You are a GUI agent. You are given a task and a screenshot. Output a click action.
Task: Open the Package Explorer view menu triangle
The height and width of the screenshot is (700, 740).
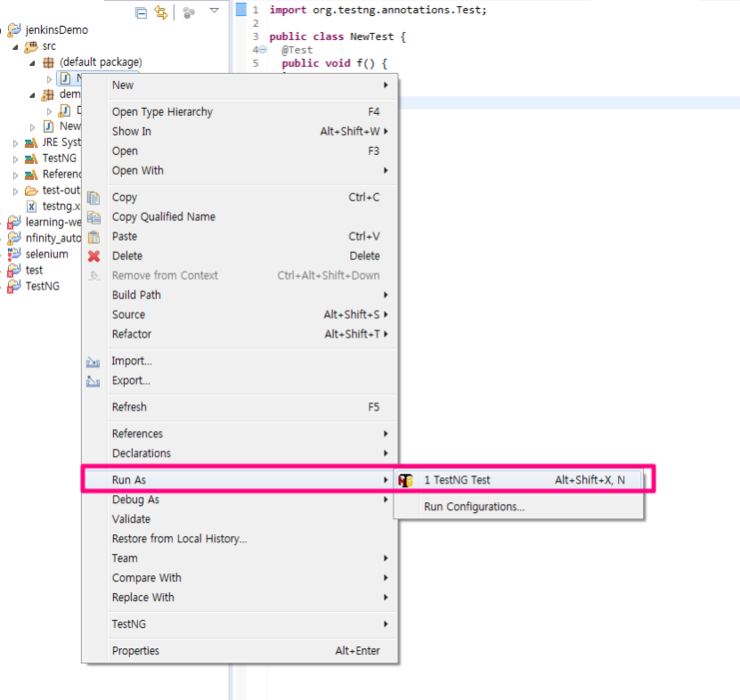214,11
